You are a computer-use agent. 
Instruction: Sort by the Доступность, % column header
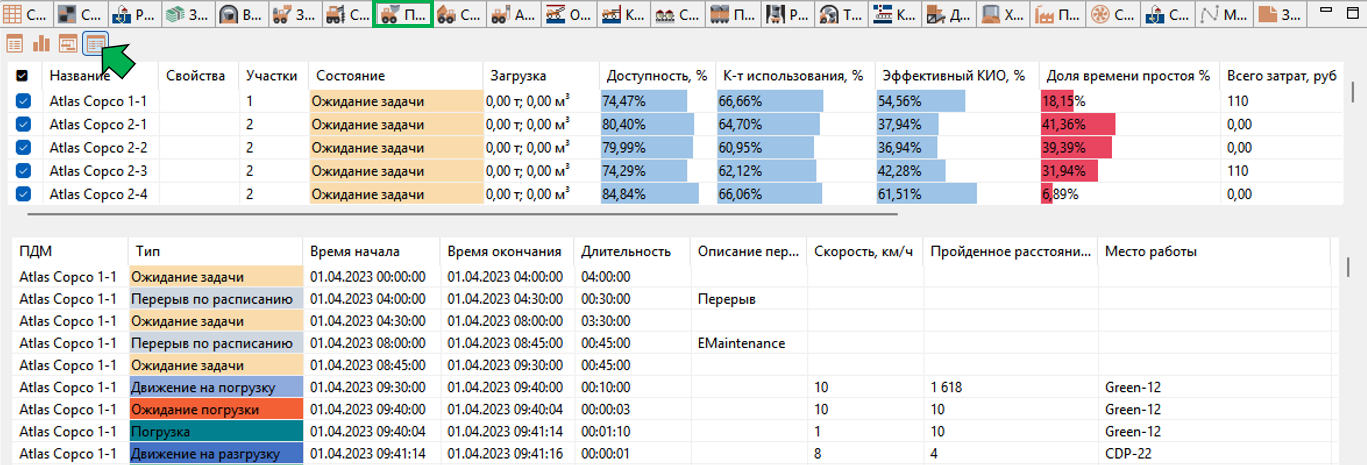pyautogui.click(x=657, y=76)
